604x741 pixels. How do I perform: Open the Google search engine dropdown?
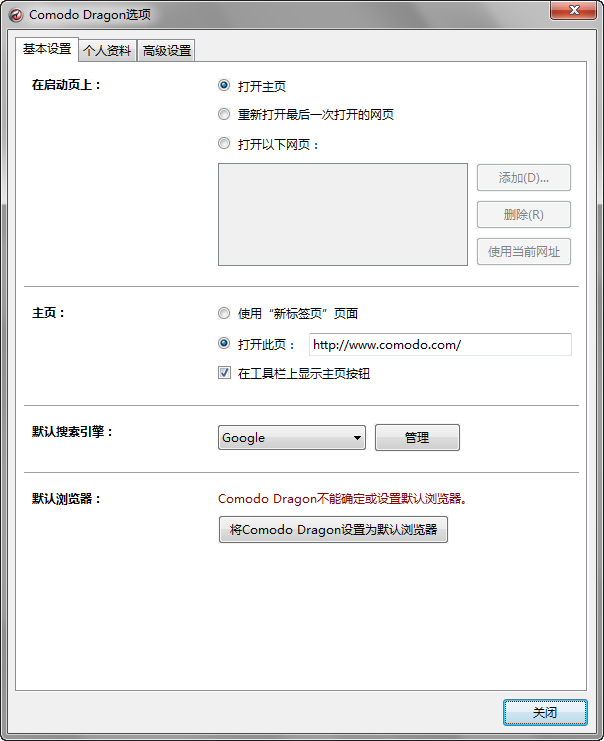(292, 438)
